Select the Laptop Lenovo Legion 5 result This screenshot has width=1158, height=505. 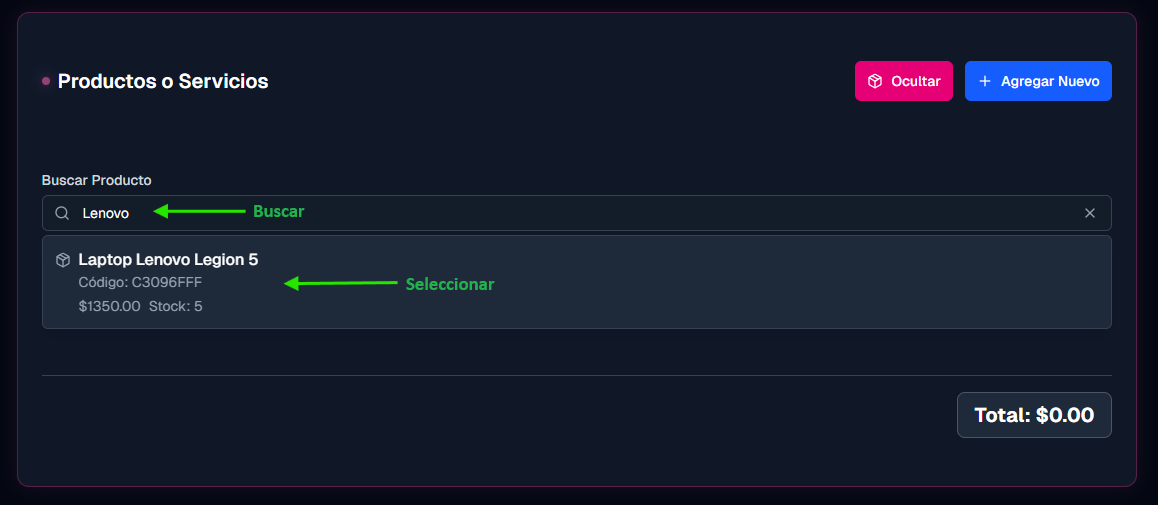coord(577,282)
